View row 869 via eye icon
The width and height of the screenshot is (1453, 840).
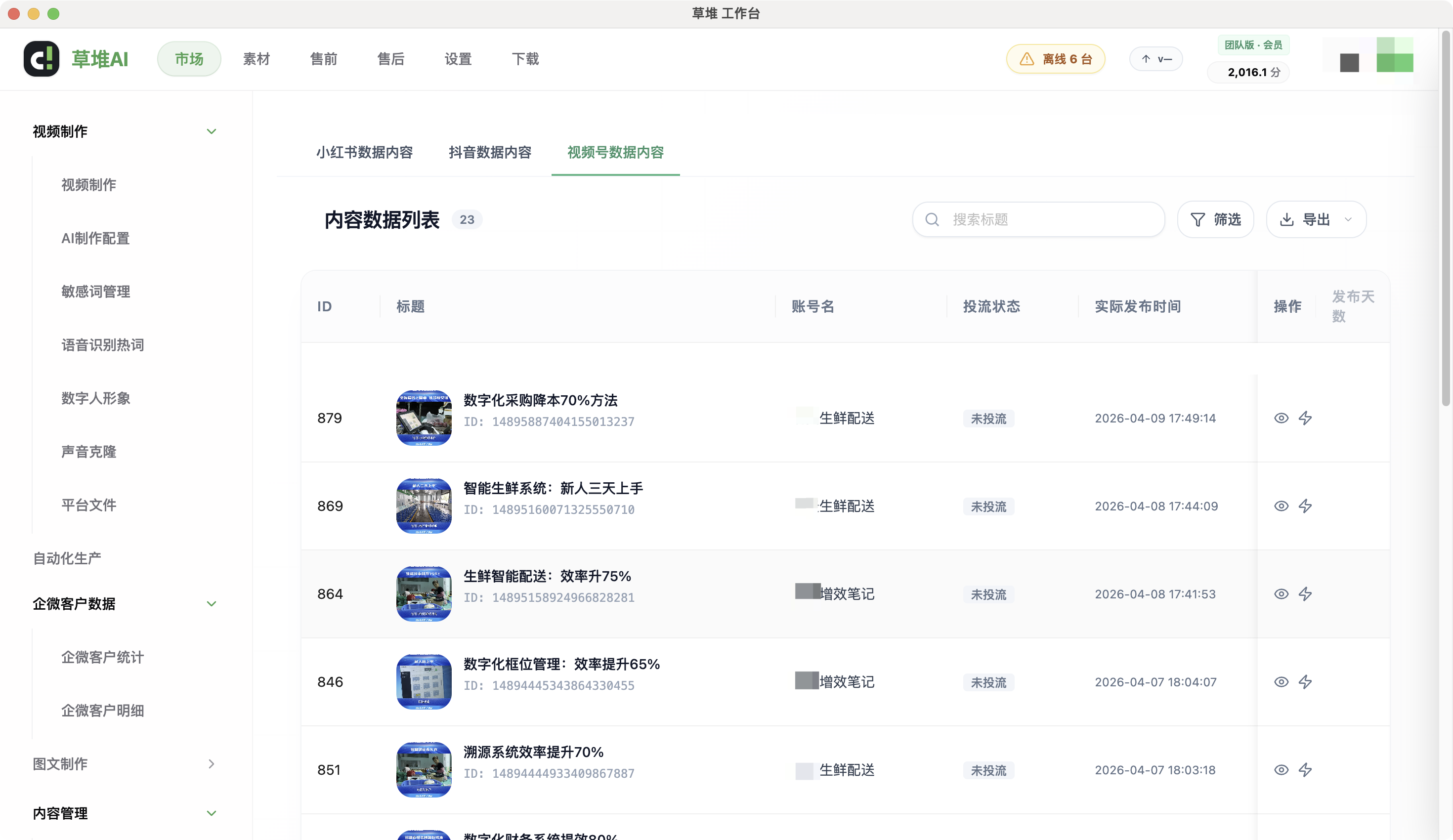1281,506
